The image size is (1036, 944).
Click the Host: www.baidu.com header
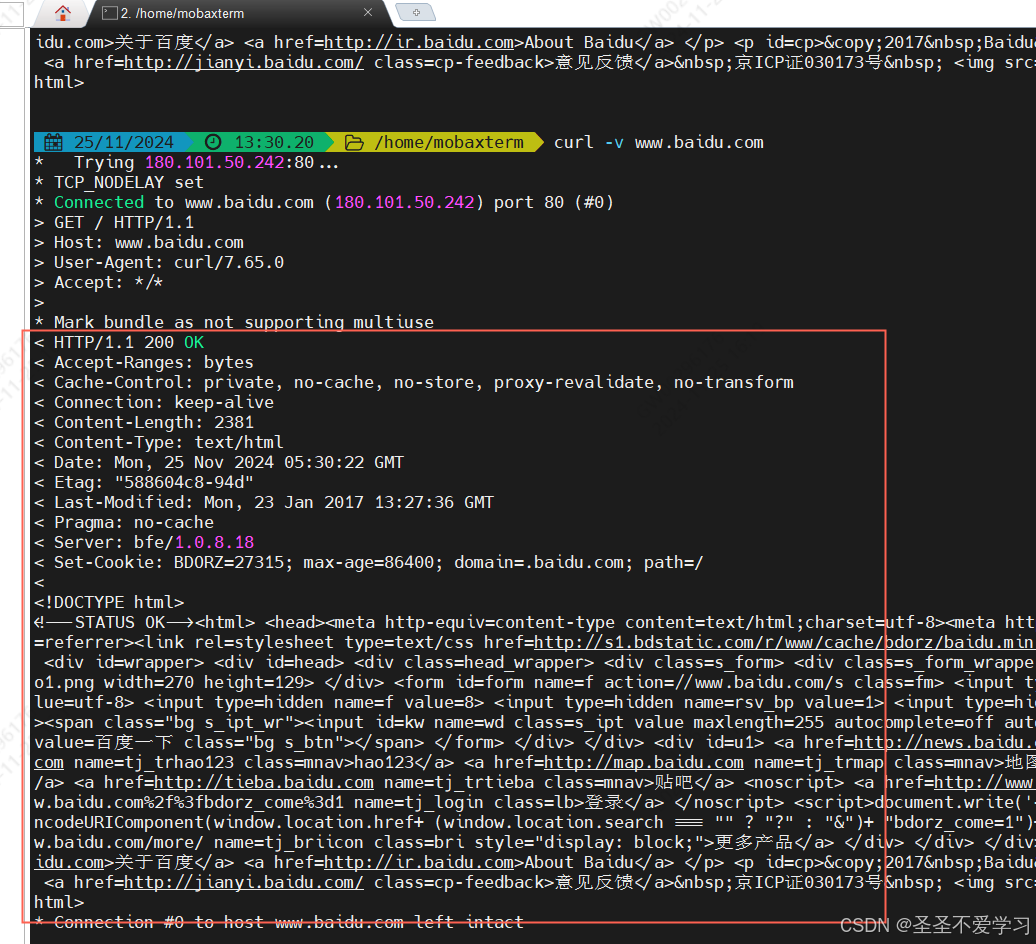coord(149,242)
